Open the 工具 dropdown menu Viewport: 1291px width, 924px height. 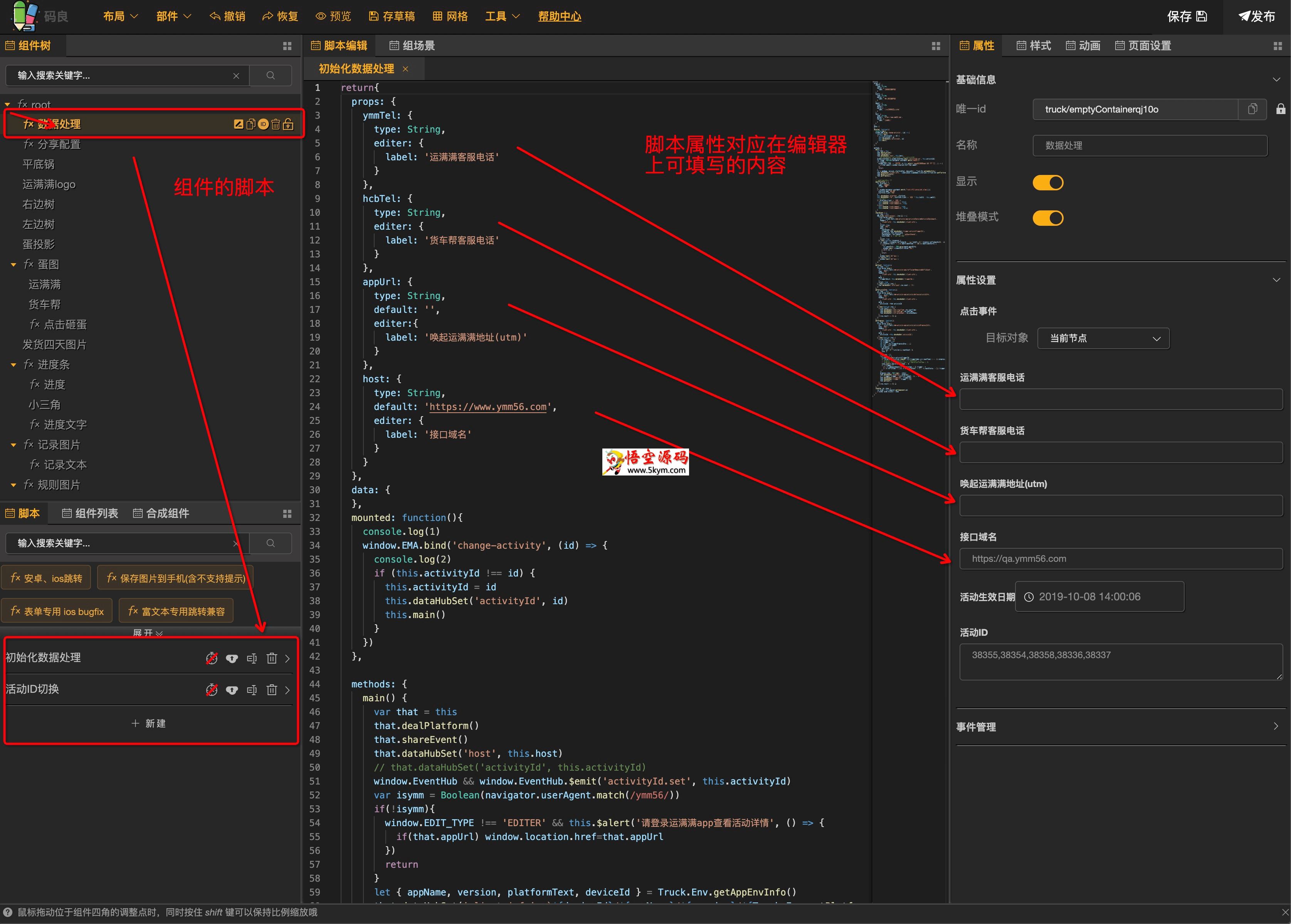click(x=503, y=16)
